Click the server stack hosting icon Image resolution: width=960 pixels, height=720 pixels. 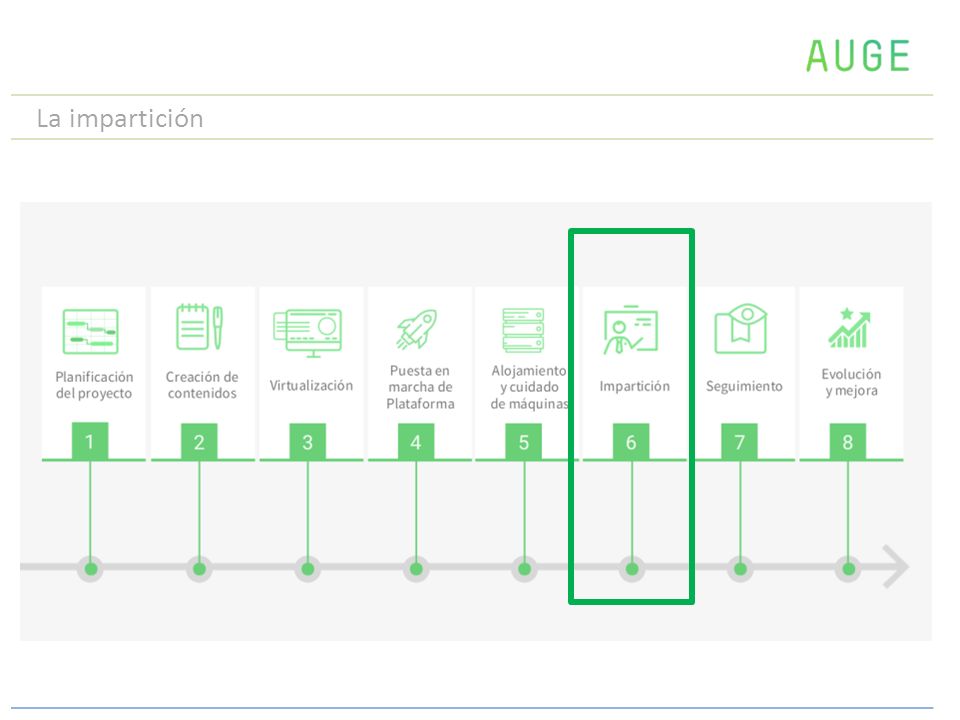click(x=523, y=330)
